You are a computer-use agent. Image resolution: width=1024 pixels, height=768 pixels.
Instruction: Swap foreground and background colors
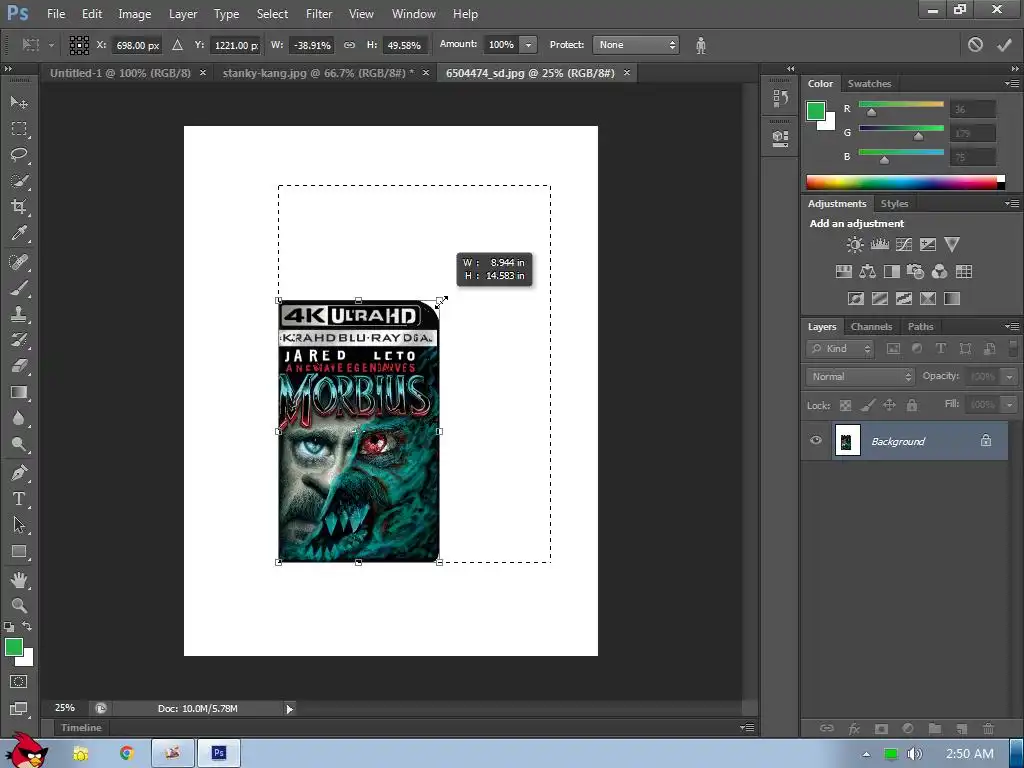coord(27,626)
